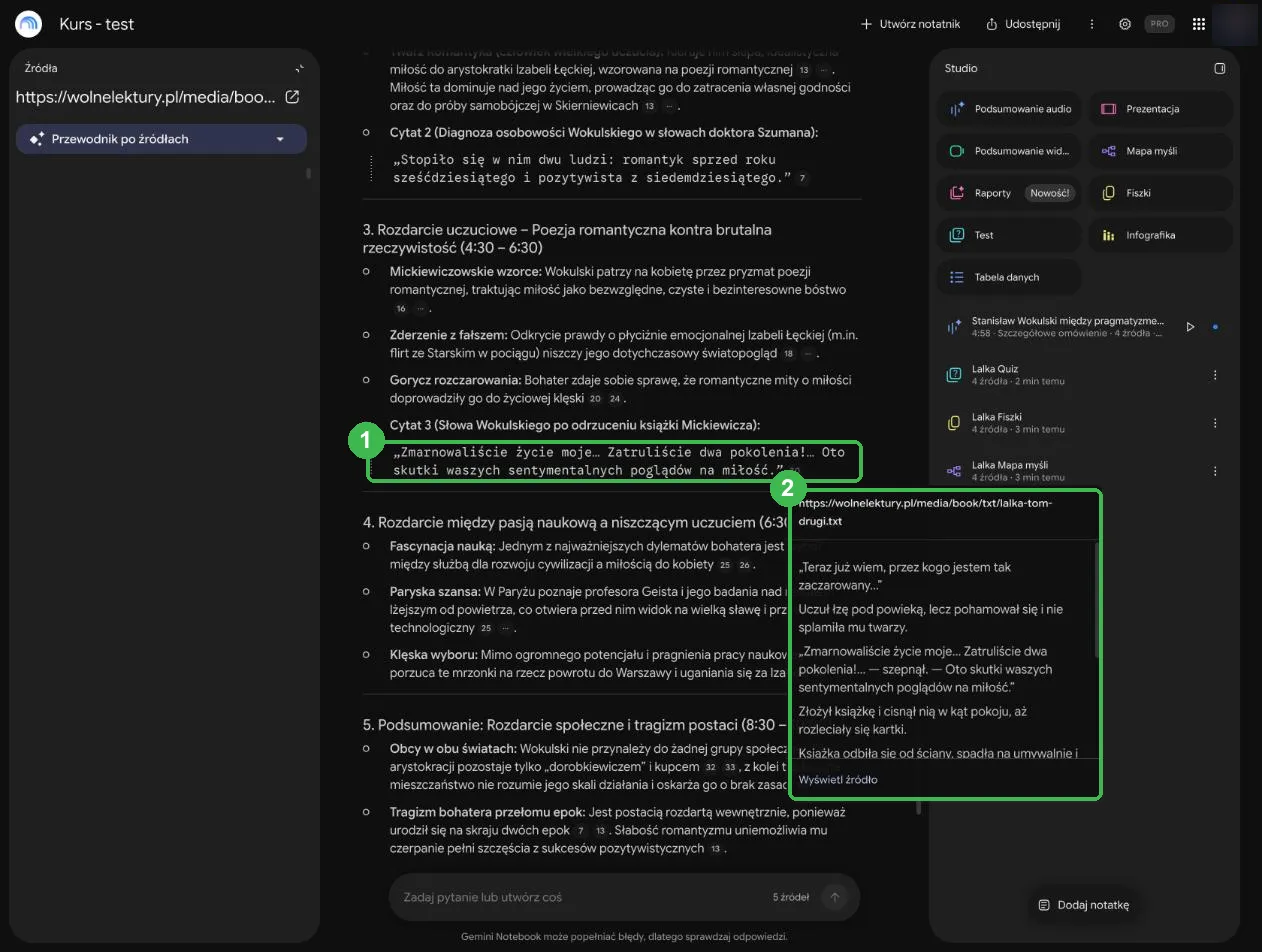The height and width of the screenshot is (952, 1262).
Task: Click the PRO badge
Action: point(1159,24)
